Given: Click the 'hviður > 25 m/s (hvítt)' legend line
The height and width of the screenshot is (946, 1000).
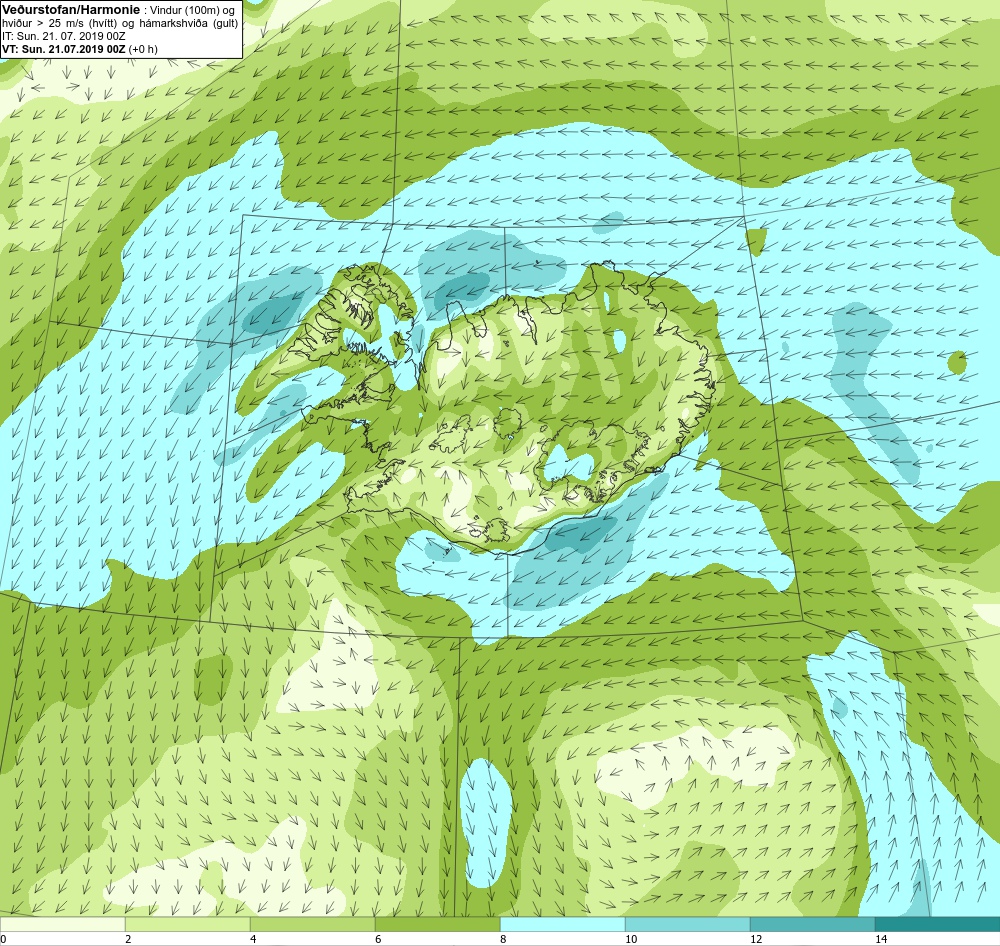Looking at the screenshot, I should pos(120,24).
